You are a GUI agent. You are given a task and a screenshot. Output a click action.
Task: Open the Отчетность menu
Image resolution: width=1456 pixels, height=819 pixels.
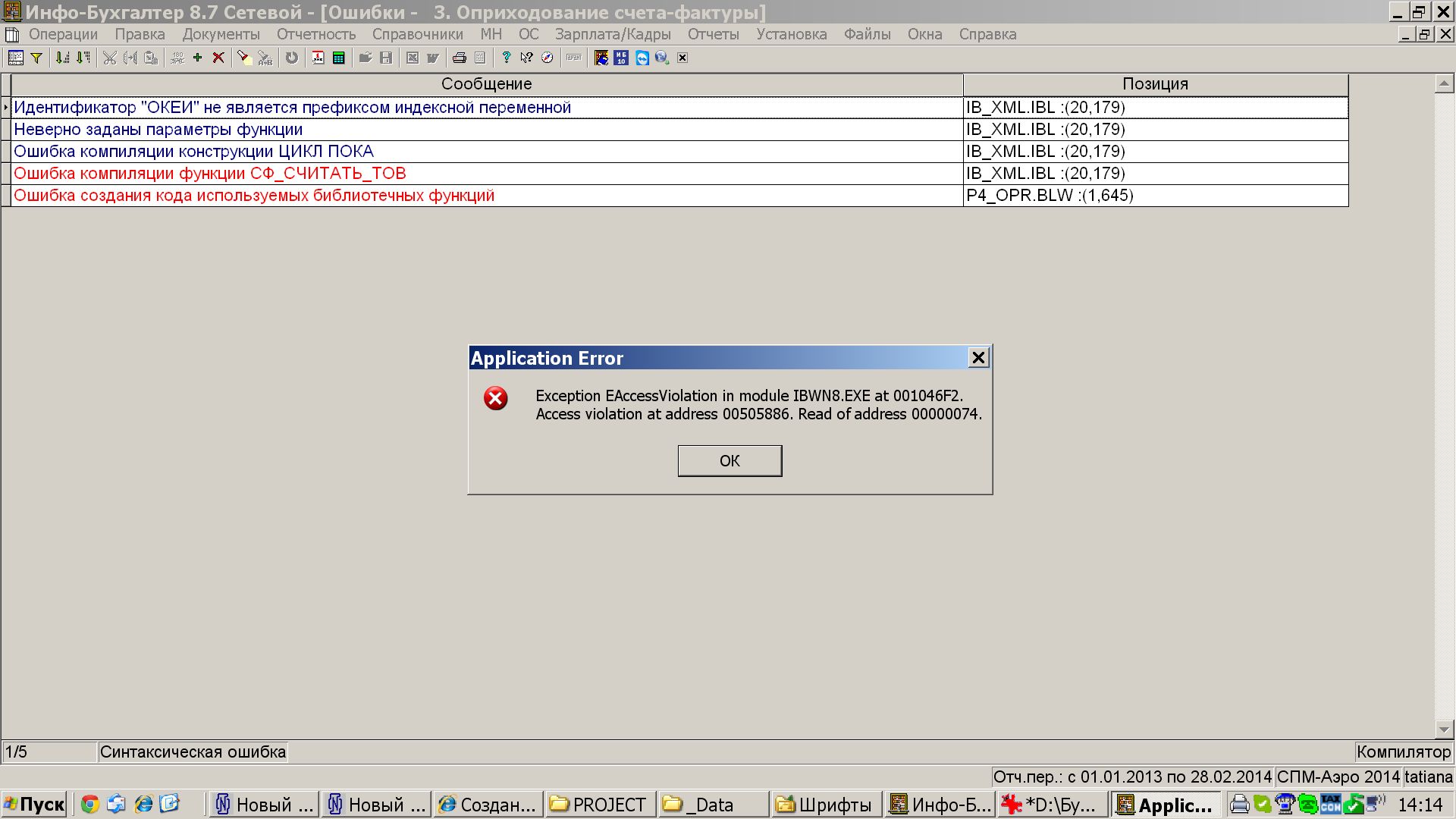[x=316, y=34]
